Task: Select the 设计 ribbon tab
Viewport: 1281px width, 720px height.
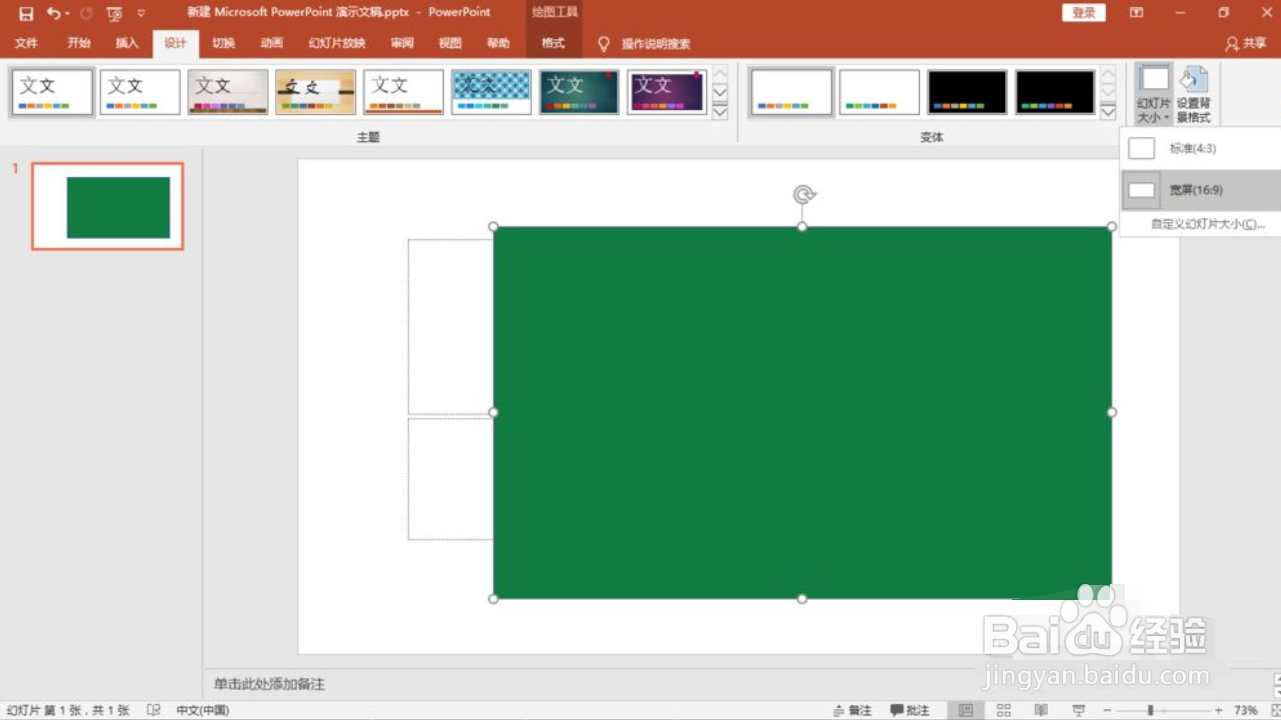Action: 175,43
